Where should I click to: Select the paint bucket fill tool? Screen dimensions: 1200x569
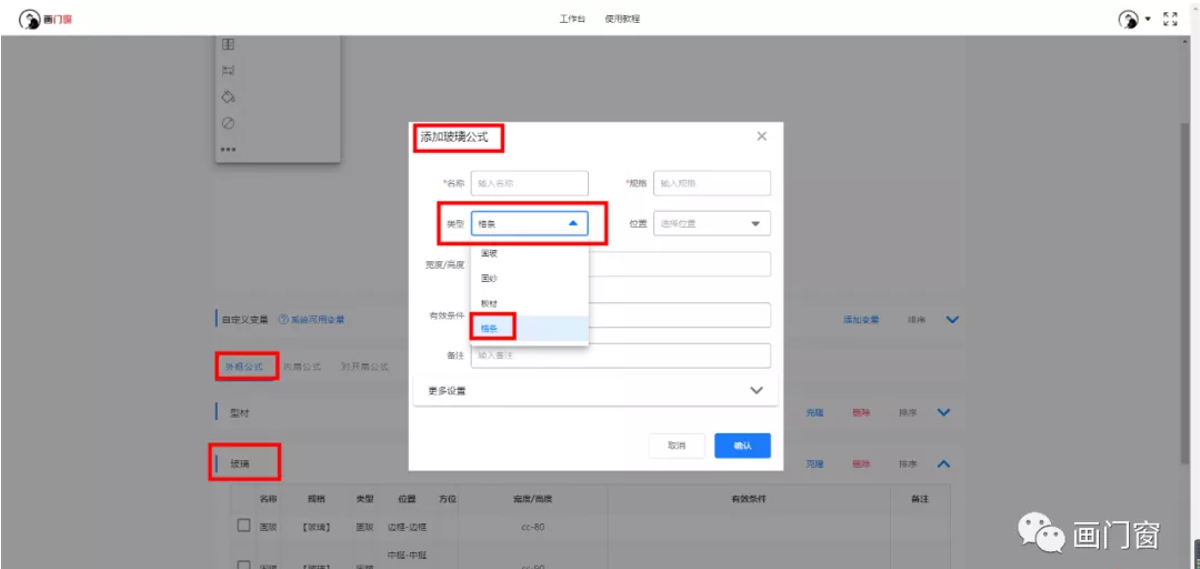click(x=228, y=97)
